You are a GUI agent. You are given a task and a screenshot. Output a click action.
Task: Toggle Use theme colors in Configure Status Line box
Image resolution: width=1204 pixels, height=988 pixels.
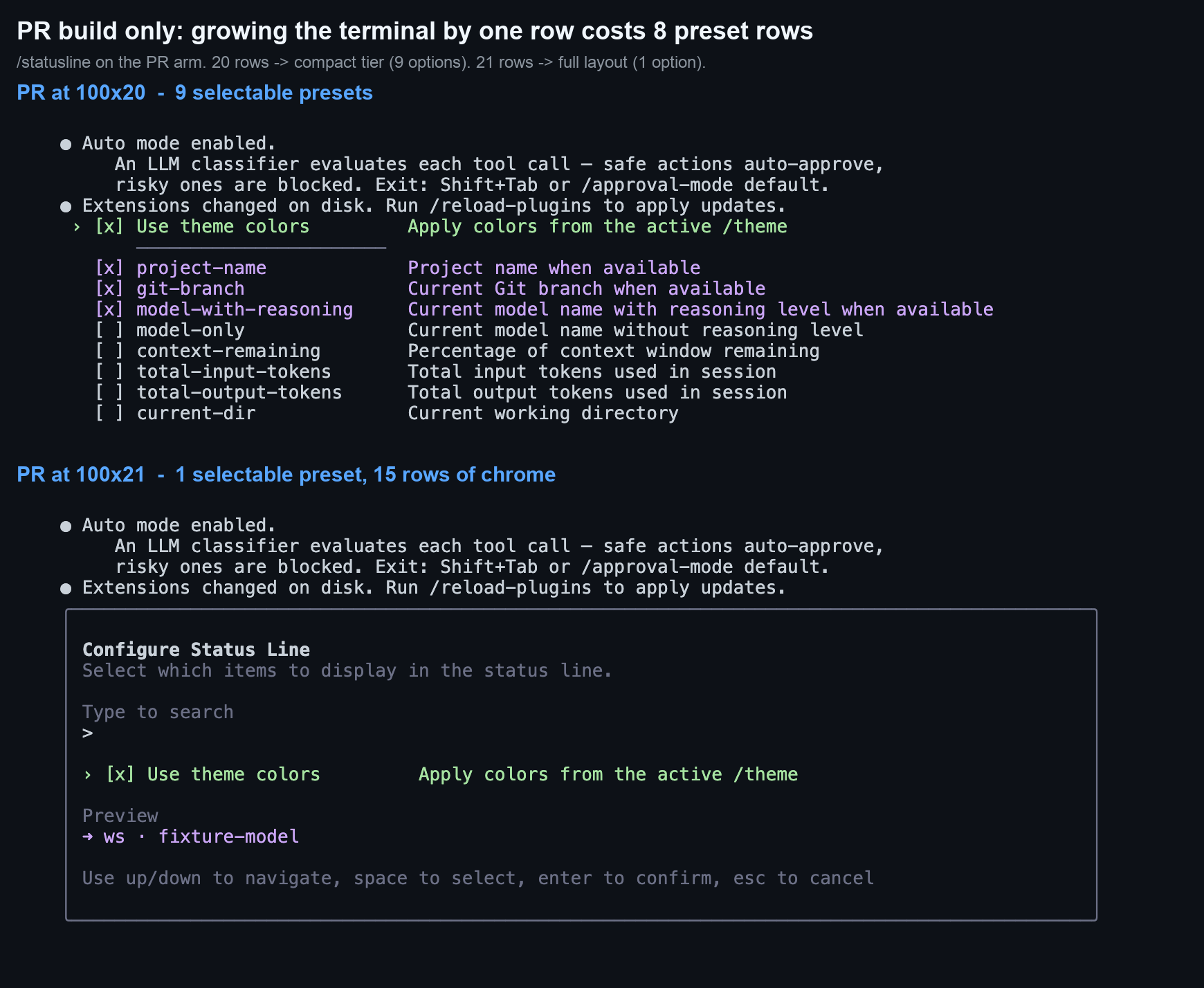tap(120, 774)
